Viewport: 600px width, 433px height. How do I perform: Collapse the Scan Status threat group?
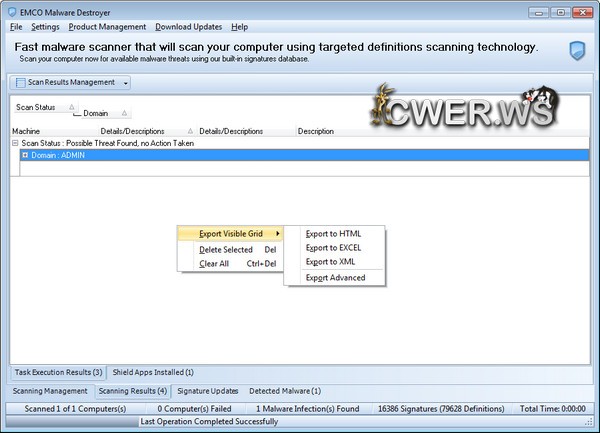tap(15, 143)
